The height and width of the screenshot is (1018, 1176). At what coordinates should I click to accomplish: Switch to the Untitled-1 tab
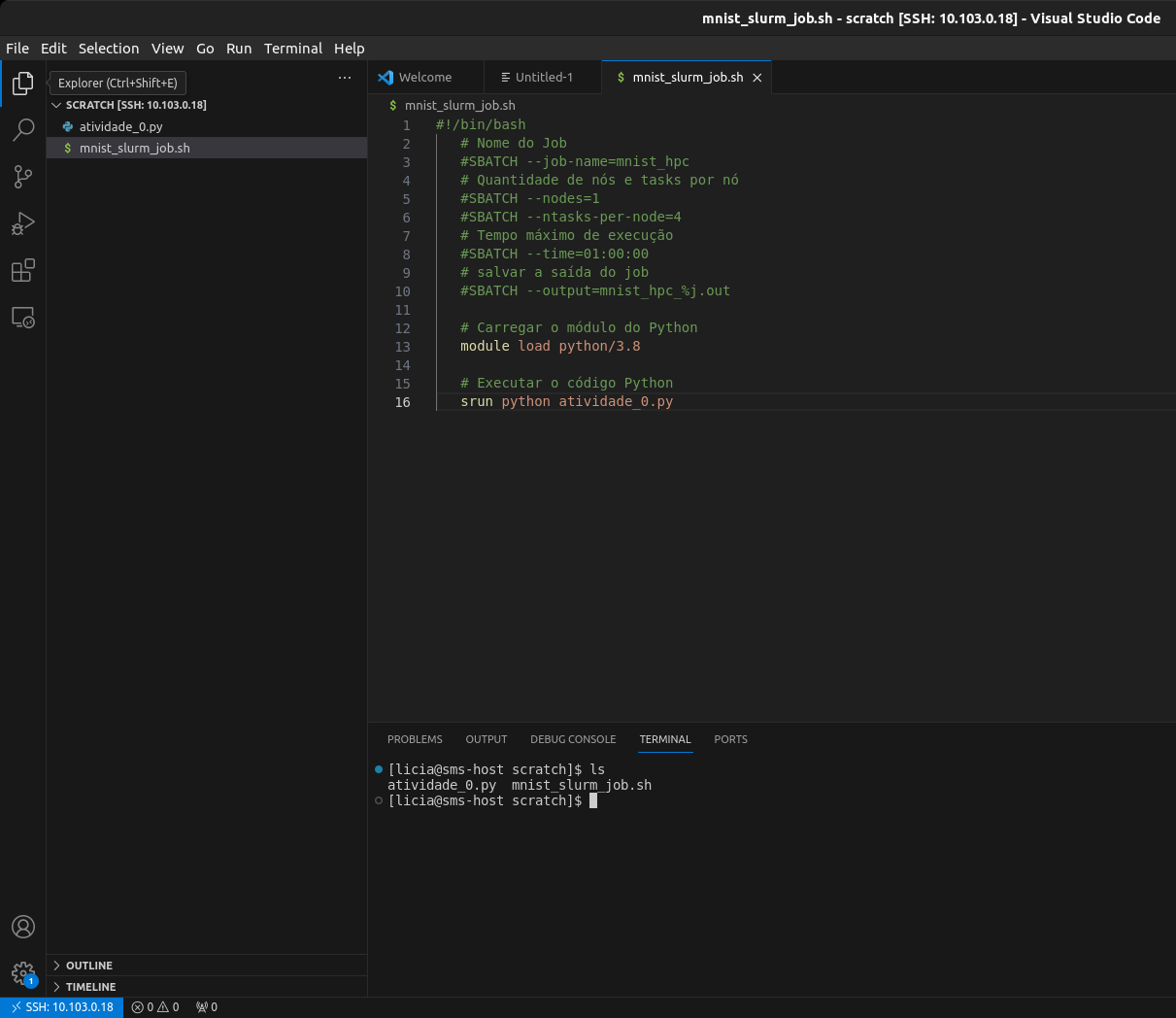click(543, 78)
